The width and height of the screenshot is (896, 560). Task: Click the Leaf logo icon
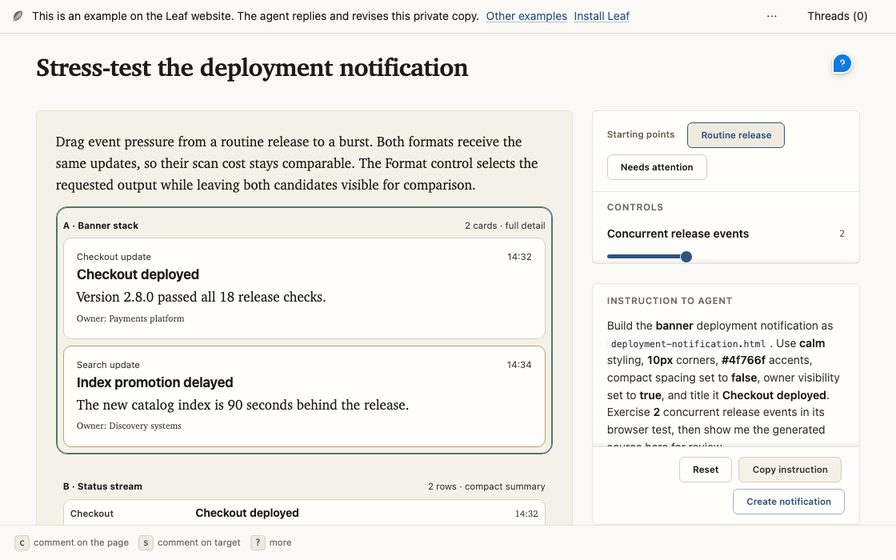18,16
